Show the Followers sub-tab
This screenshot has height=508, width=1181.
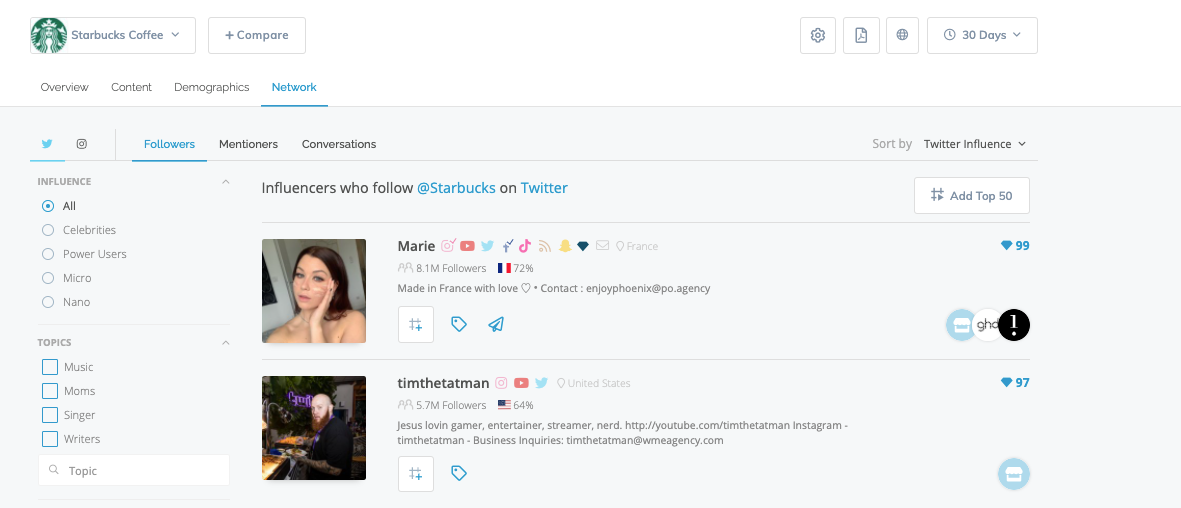[169, 144]
